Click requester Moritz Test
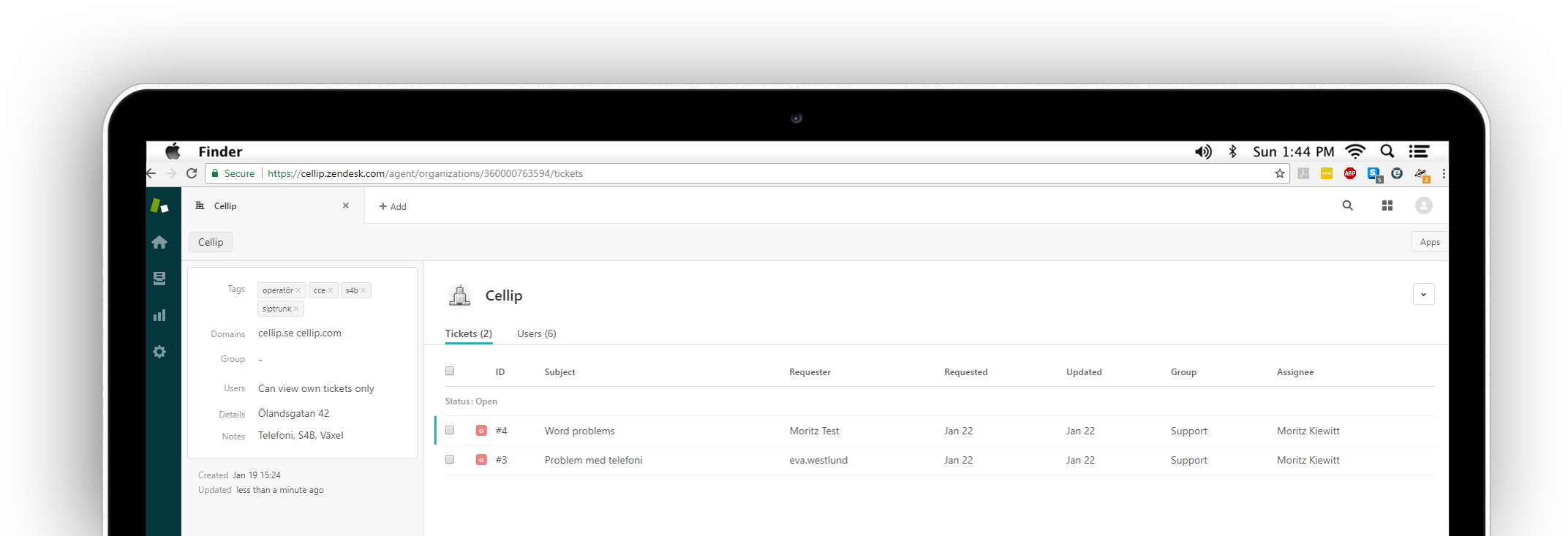This screenshot has width=1568, height=536. click(x=814, y=431)
